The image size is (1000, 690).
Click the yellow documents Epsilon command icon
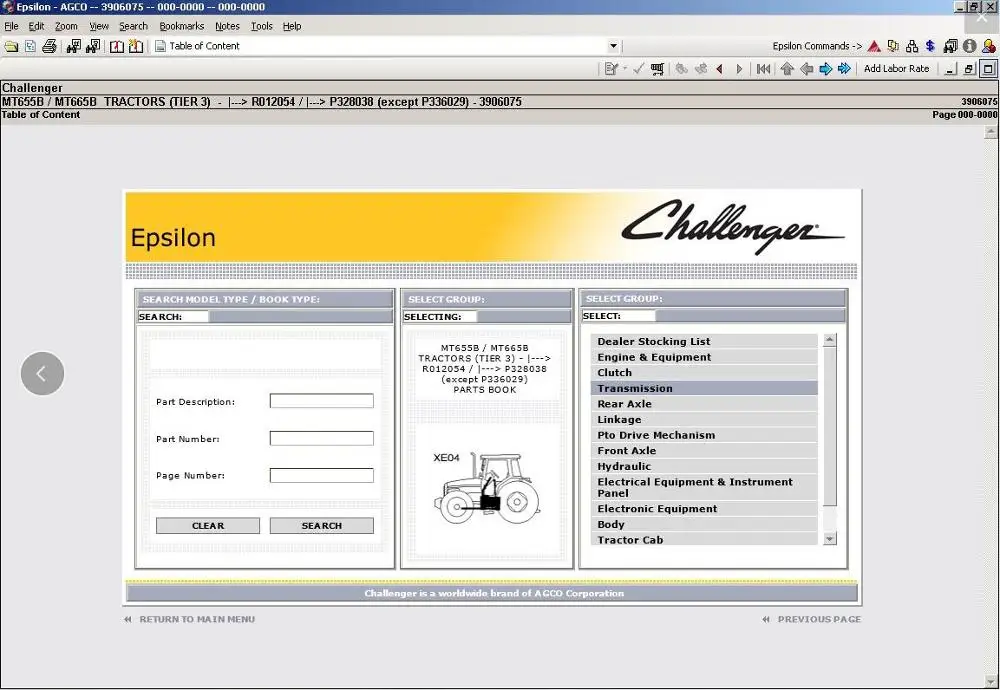[893, 46]
